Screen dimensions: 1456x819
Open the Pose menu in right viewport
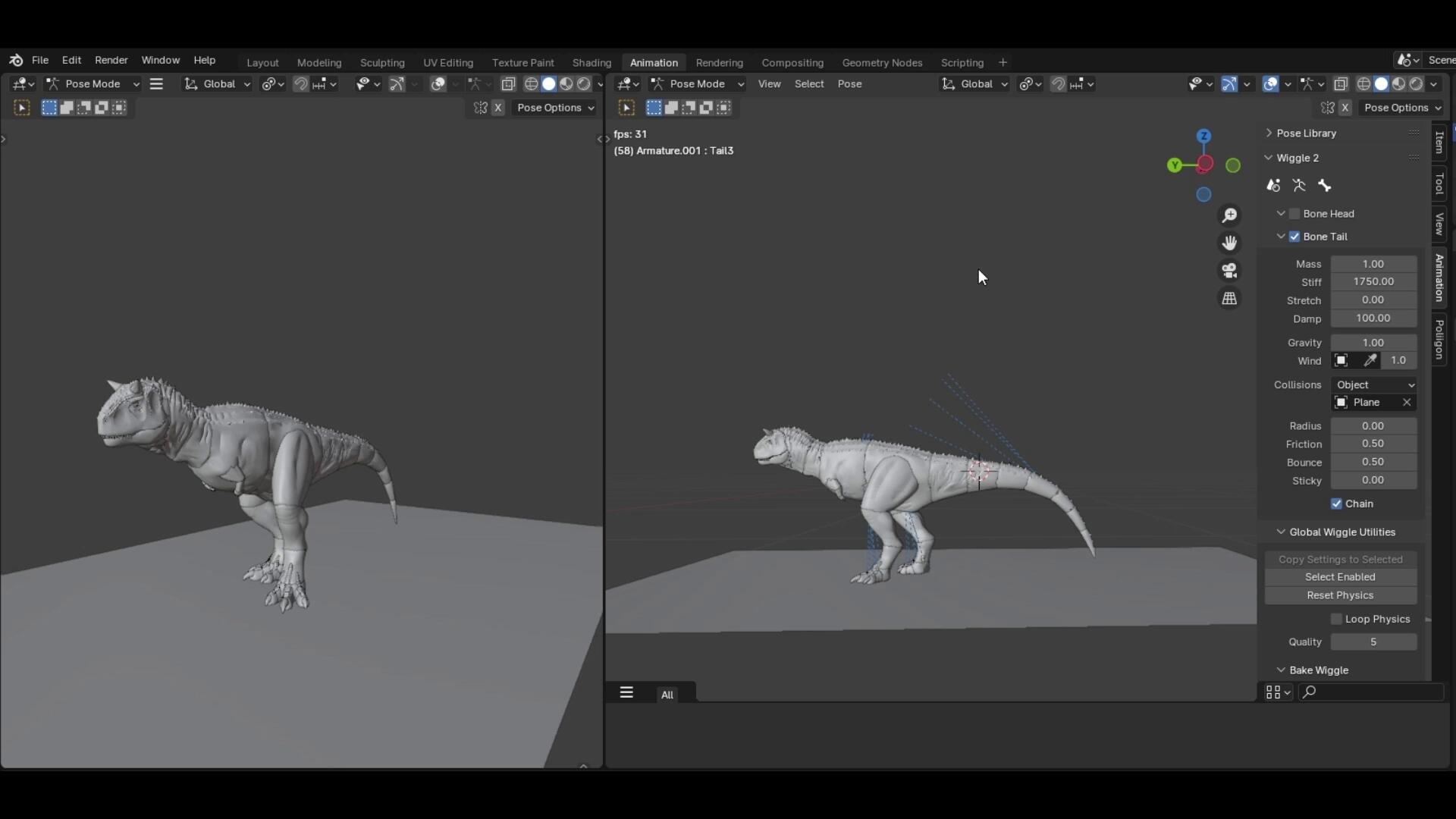click(849, 84)
